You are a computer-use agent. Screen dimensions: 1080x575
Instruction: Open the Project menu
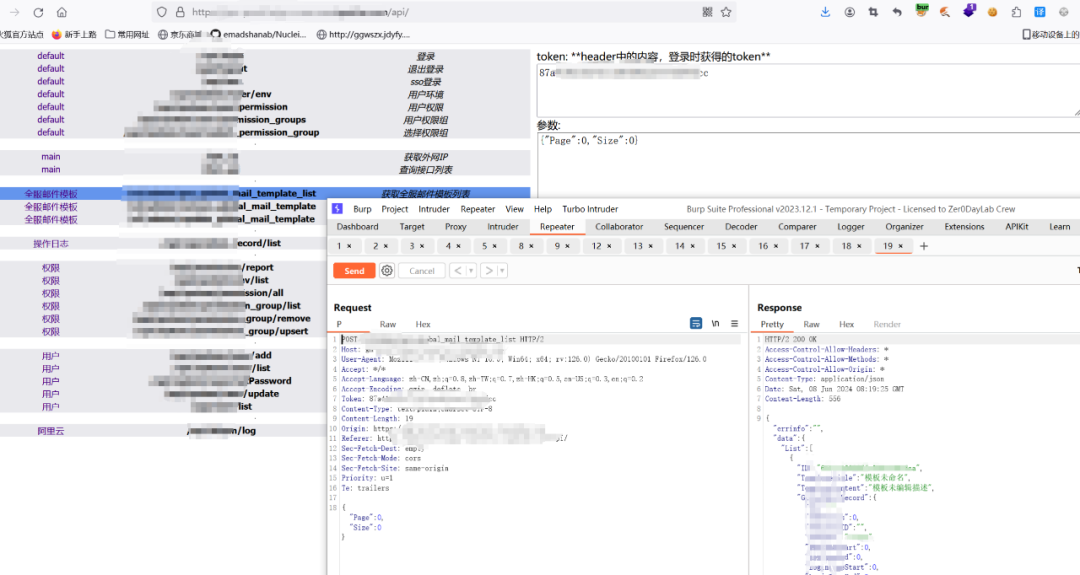click(x=395, y=209)
